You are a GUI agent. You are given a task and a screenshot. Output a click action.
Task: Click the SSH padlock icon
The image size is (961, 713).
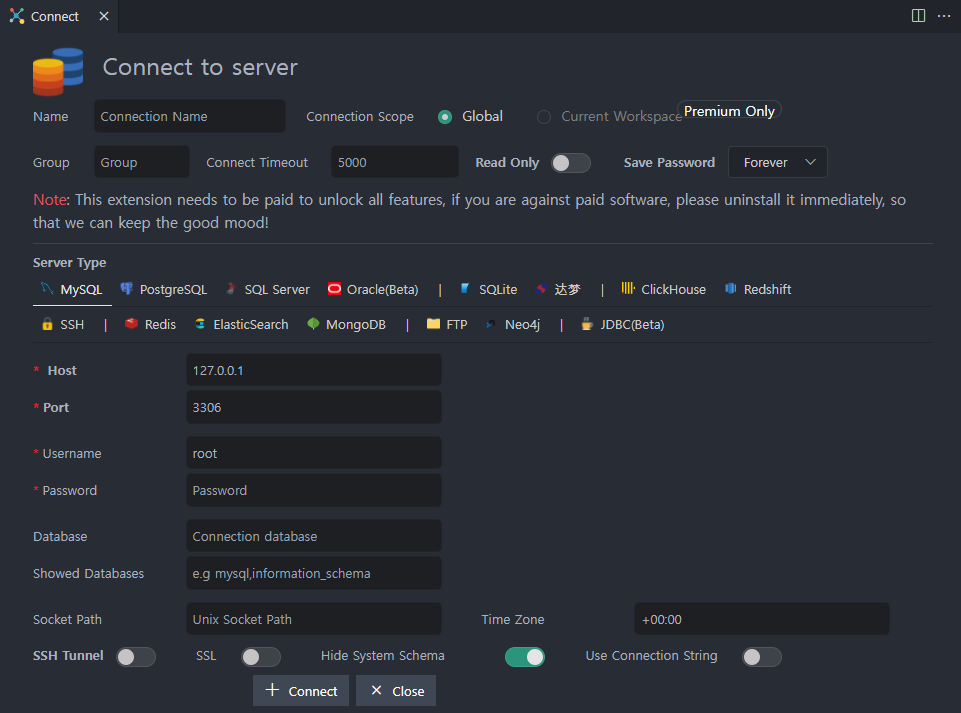click(x=47, y=324)
